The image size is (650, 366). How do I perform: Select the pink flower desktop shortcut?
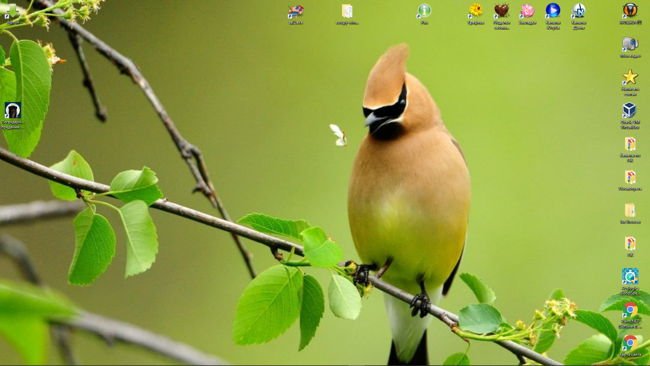click(527, 11)
